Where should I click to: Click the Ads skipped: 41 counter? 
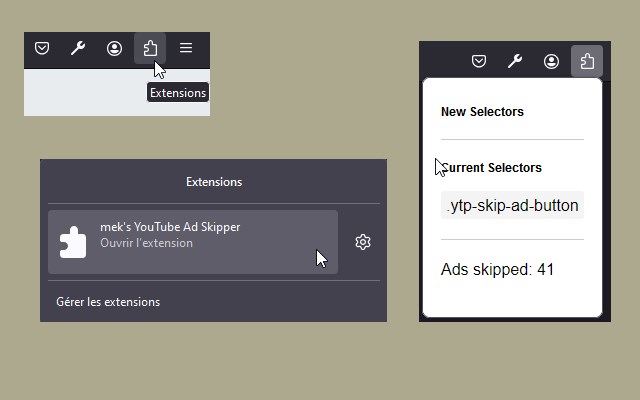click(x=497, y=269)
